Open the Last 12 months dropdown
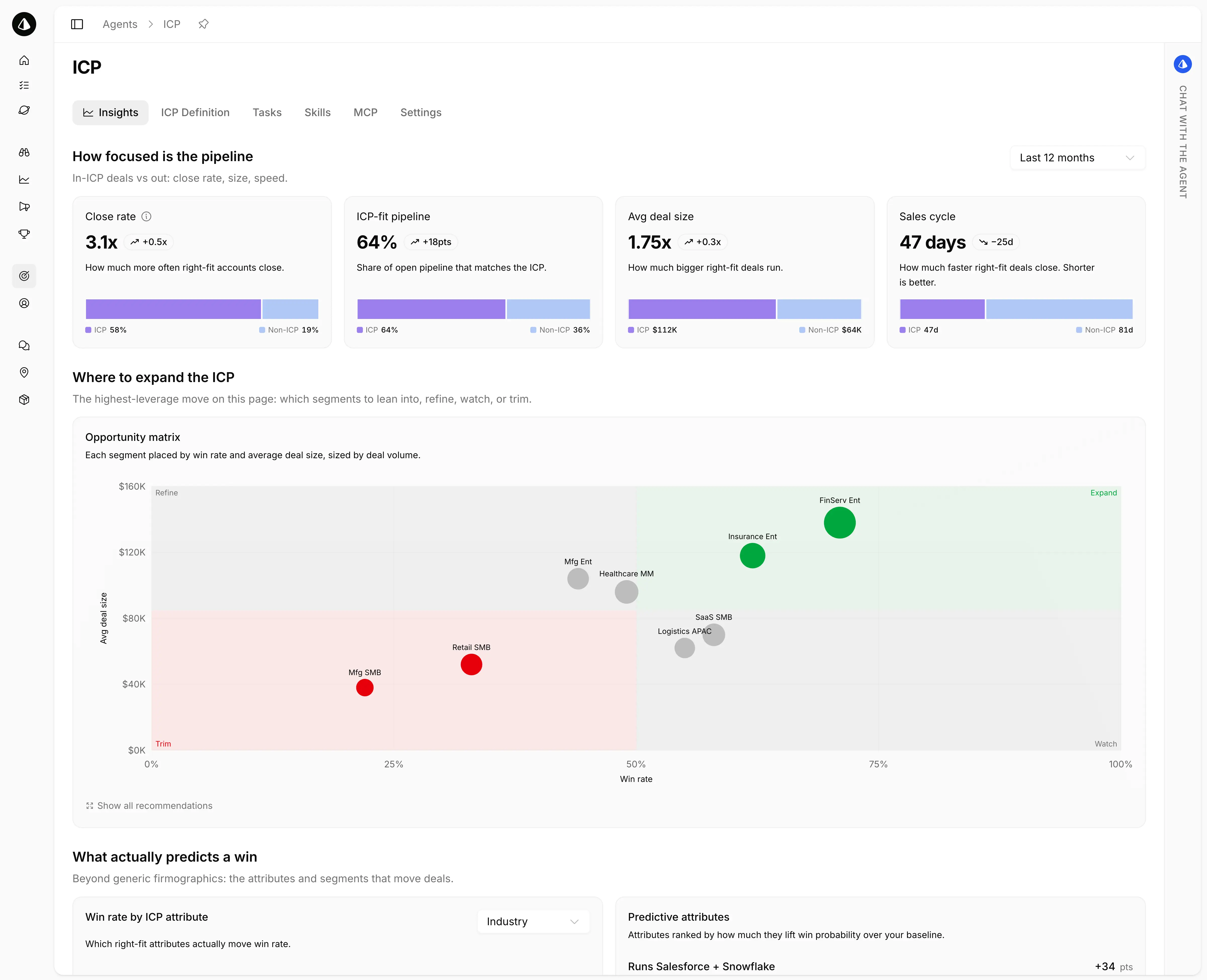Viewport: 1207px width, 980px height. click(x=1078, y=158)
